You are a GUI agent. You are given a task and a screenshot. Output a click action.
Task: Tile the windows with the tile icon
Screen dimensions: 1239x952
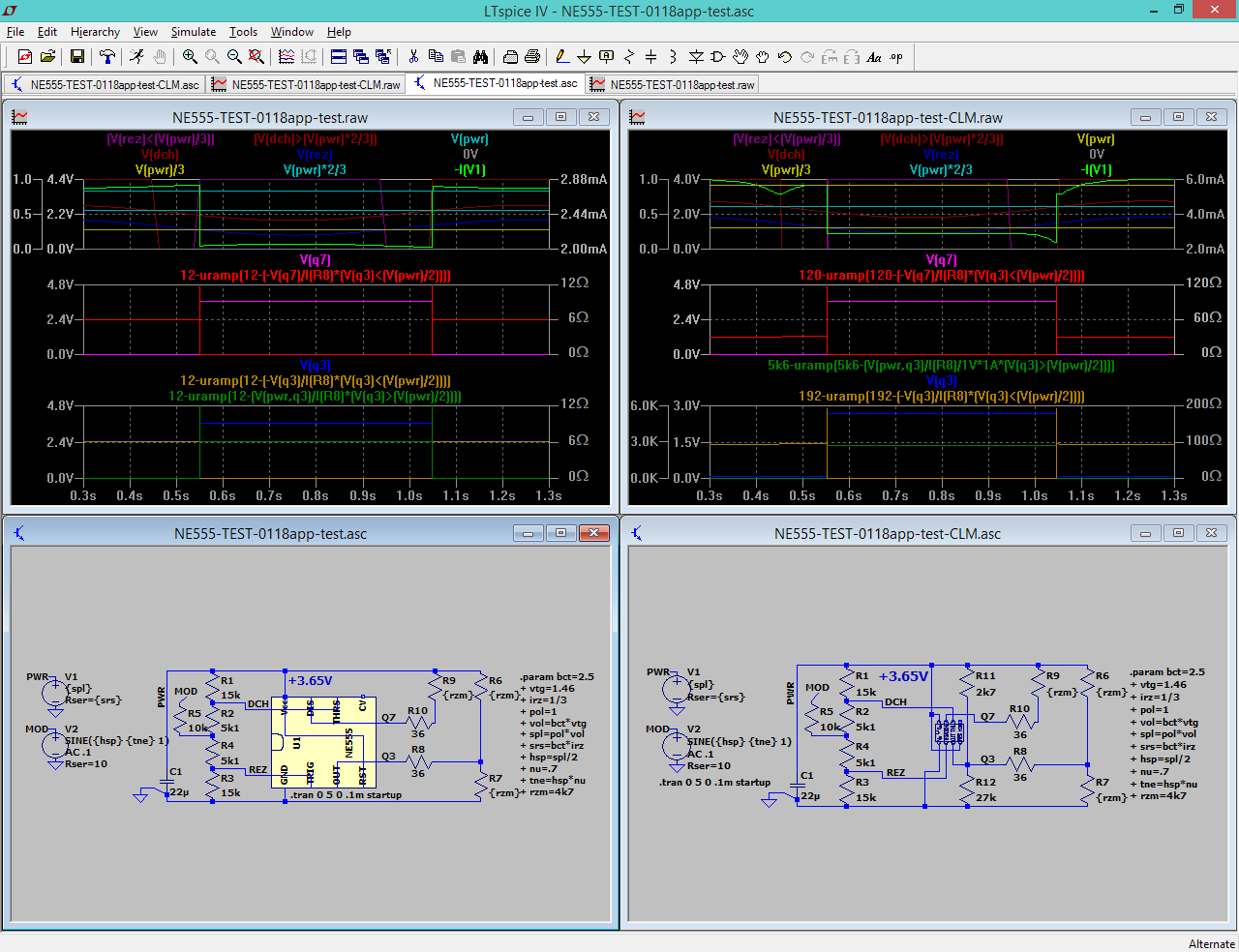coord(339,57)
